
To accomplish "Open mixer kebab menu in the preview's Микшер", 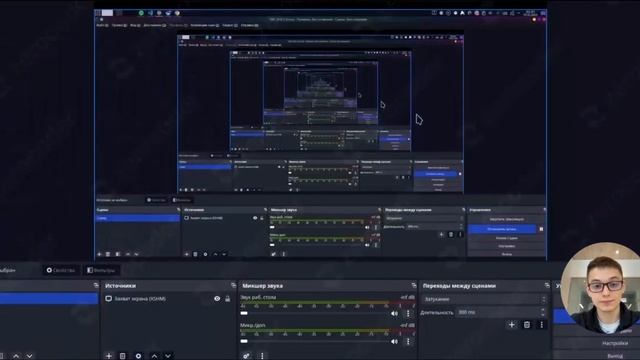I will (284, 254).
